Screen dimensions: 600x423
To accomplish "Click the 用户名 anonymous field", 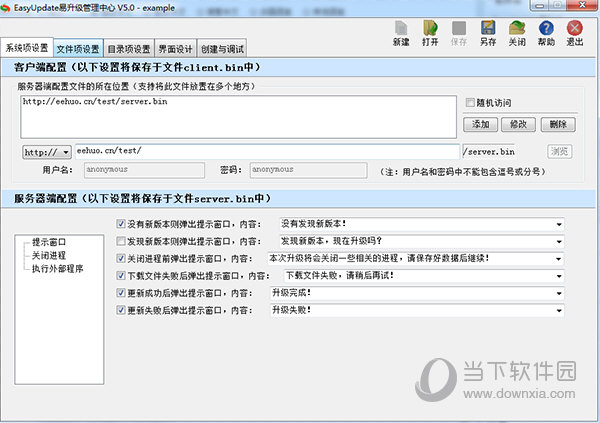I will (144, 170).
